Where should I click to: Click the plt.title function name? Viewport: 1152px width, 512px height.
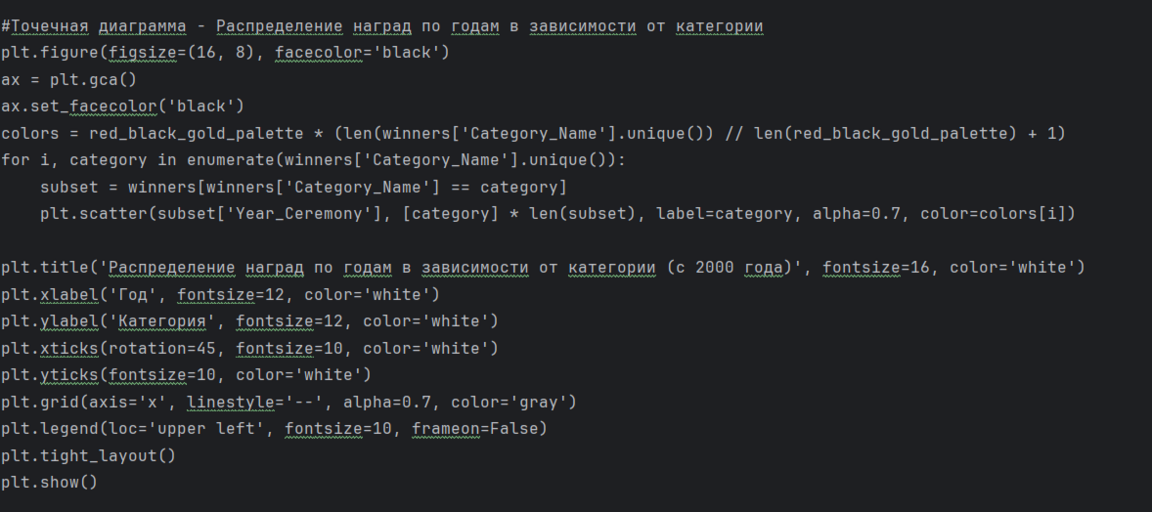[46, 267]
